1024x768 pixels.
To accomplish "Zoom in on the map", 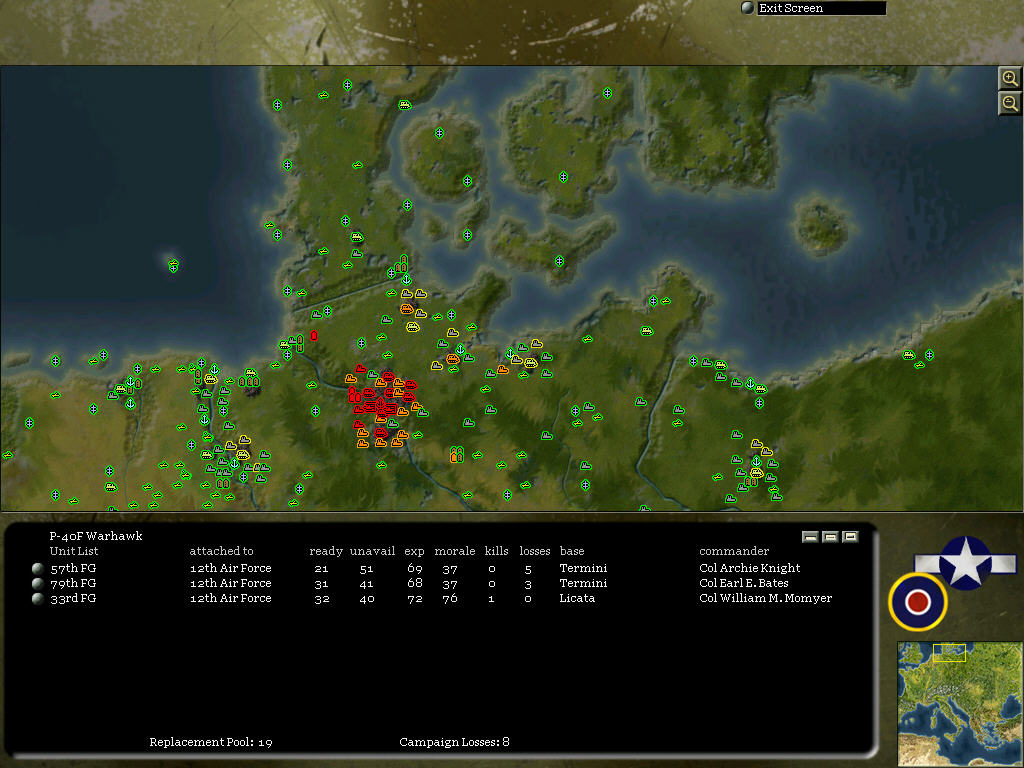I will [x=1010, y=79].
